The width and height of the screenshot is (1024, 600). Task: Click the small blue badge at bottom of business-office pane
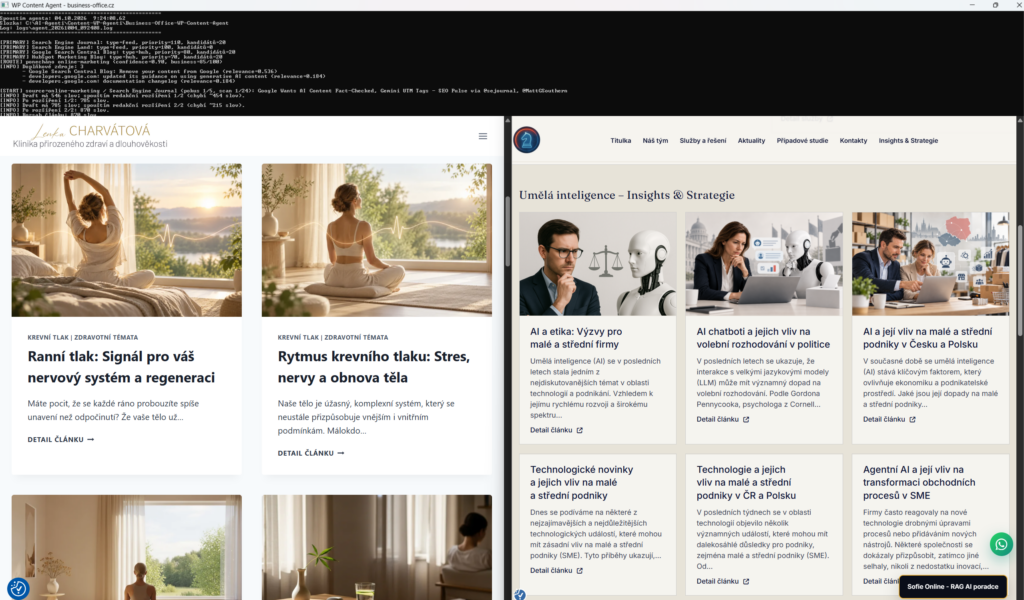(x=520, y=595)
